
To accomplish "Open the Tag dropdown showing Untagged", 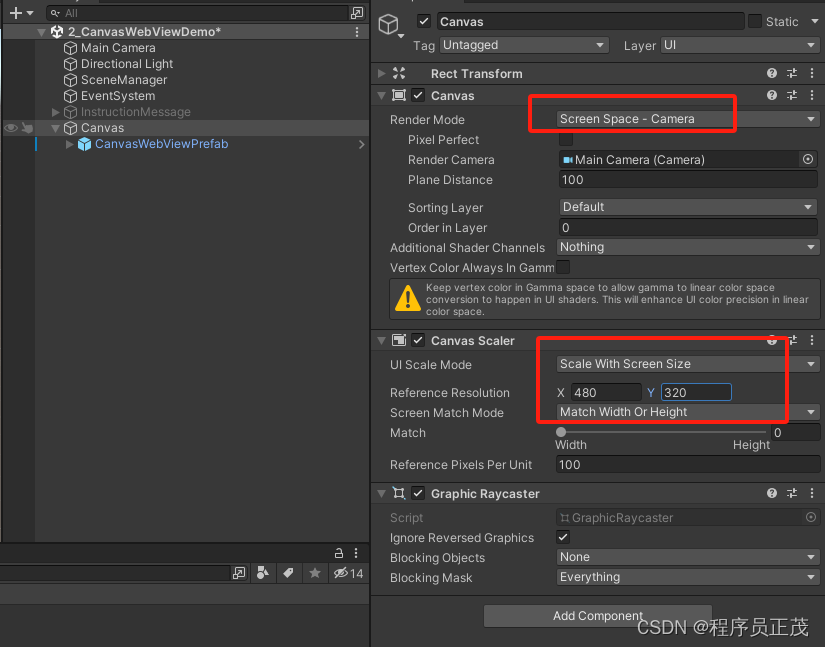I will tap(524, 45).
